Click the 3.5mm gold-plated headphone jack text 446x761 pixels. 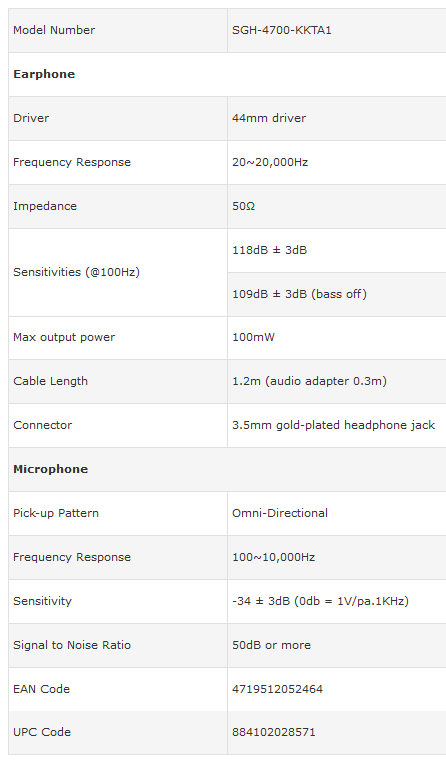pyautogui.click(x=333, y=425)
